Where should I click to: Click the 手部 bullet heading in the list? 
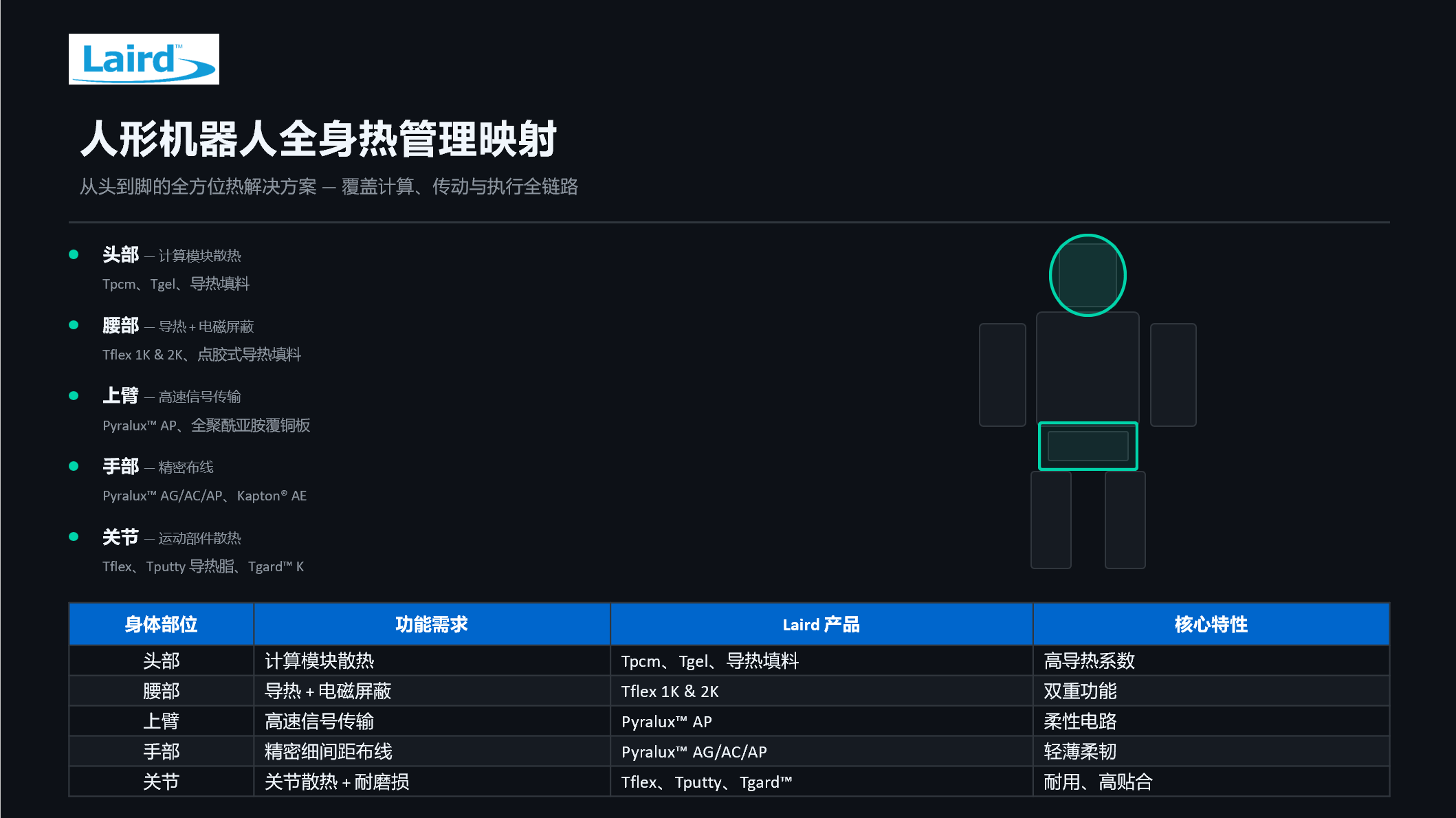pyautogui.click(x=120, y=467)
